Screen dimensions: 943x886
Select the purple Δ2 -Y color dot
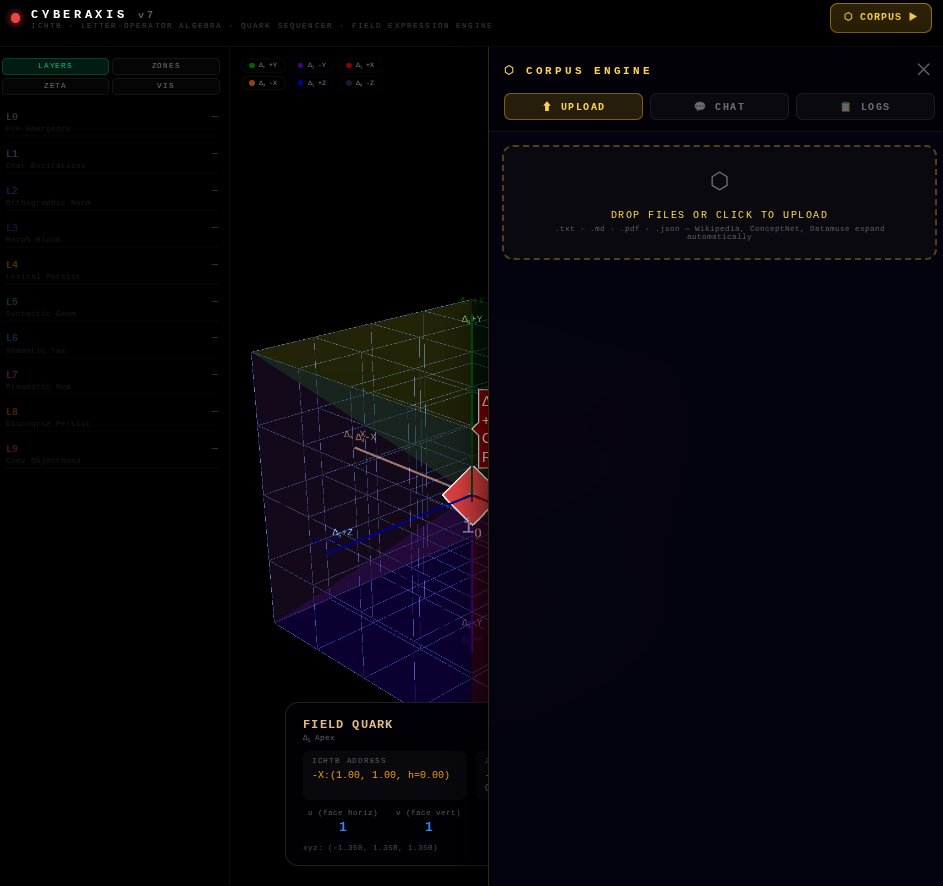300,65
